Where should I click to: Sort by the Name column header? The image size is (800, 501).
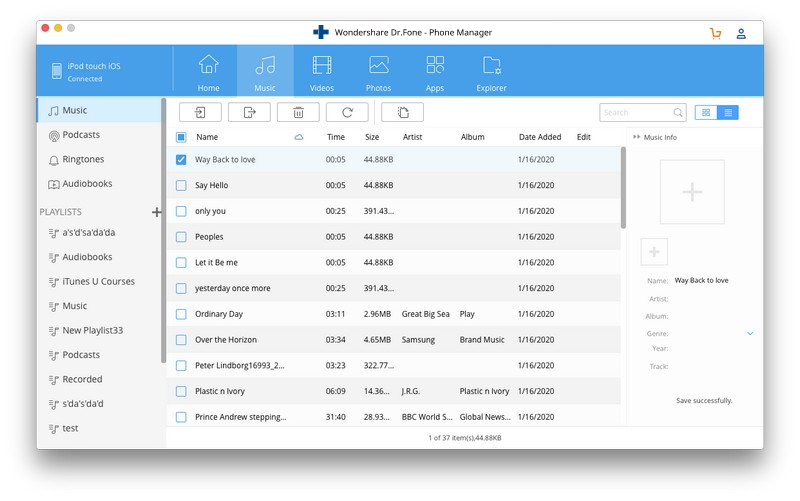click(x=207, y=137)
